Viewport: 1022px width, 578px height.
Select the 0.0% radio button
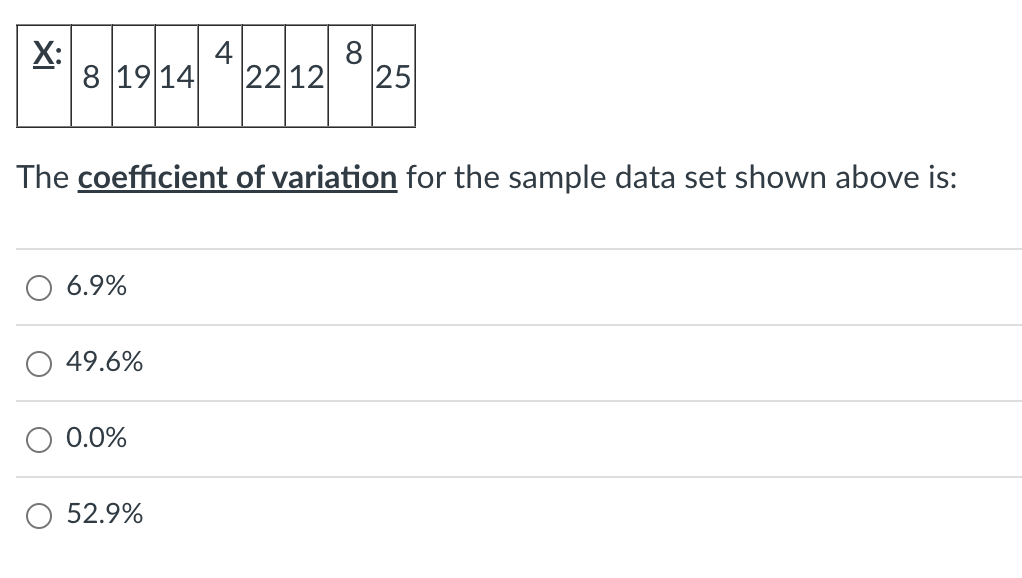(38, 439)
